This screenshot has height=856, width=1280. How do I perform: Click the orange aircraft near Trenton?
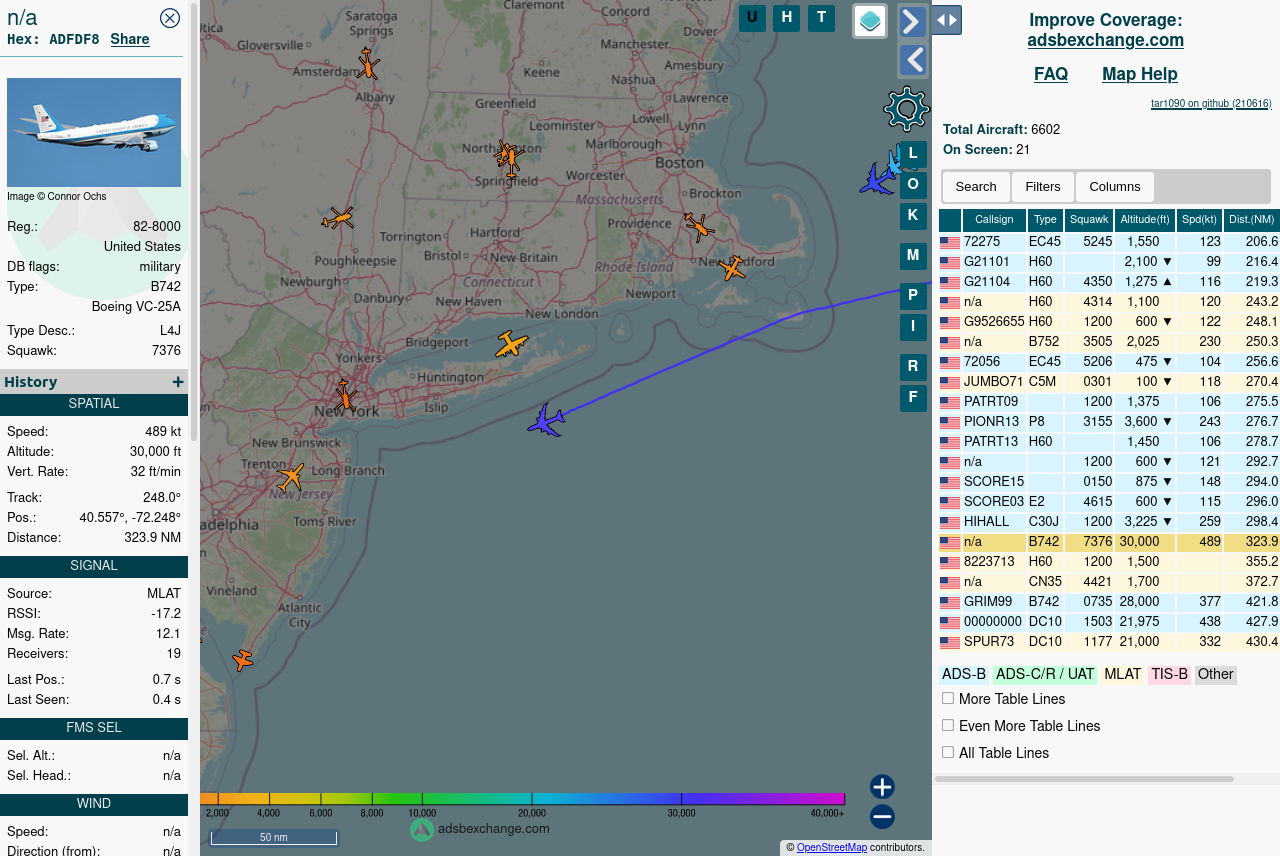pyautogui.click(x=290, y=477)
